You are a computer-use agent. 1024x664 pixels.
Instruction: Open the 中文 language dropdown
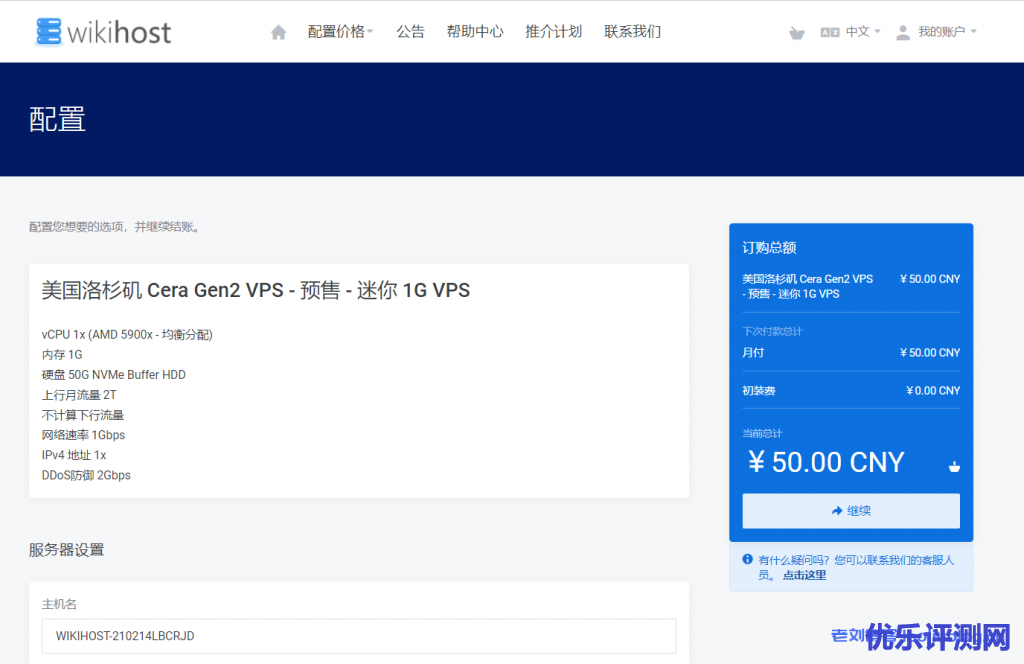tap(863, 31)
